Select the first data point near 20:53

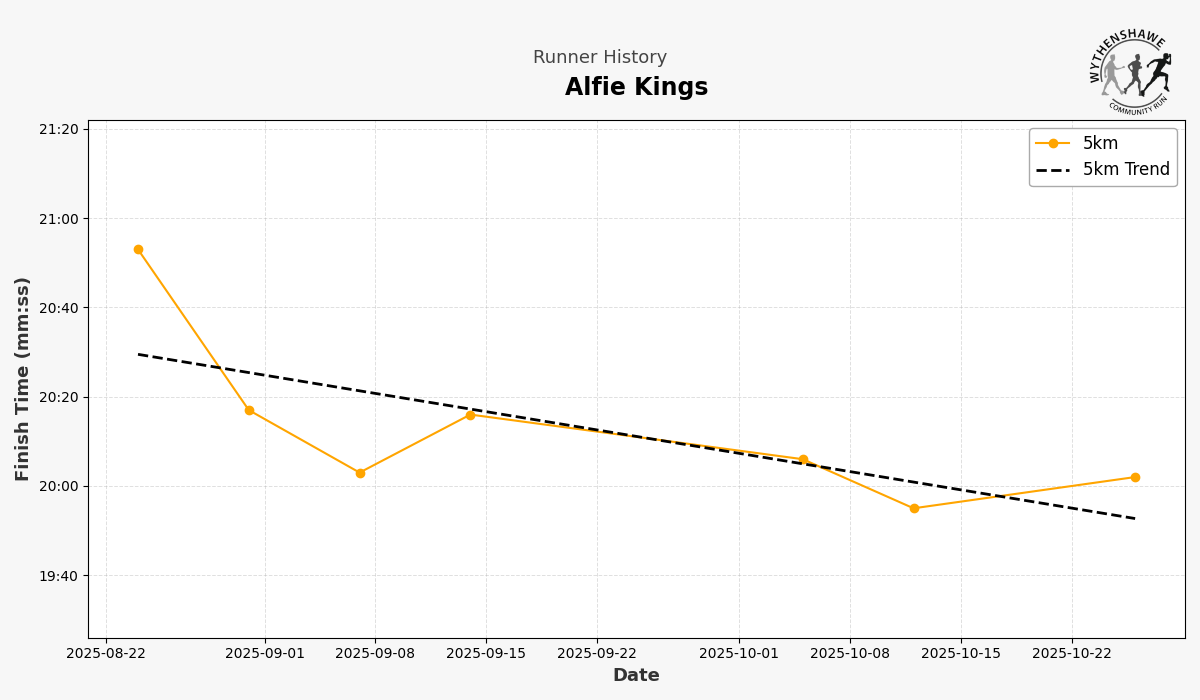coord(138,249)
